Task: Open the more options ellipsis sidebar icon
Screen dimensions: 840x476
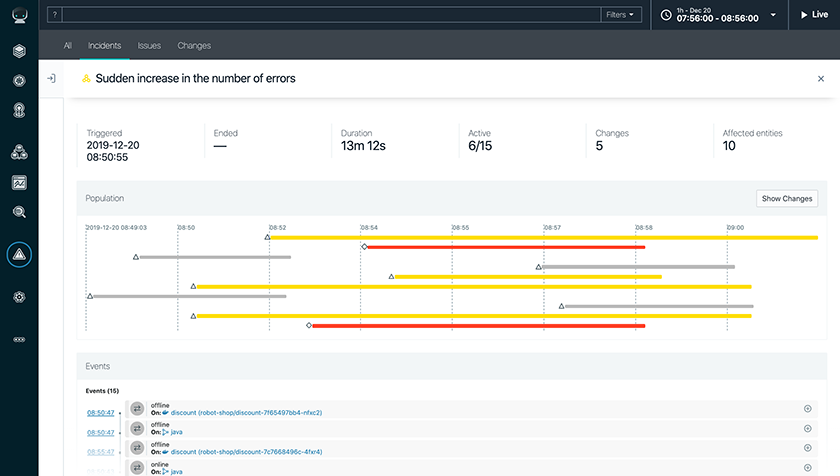Action: [x=19, y=339]
